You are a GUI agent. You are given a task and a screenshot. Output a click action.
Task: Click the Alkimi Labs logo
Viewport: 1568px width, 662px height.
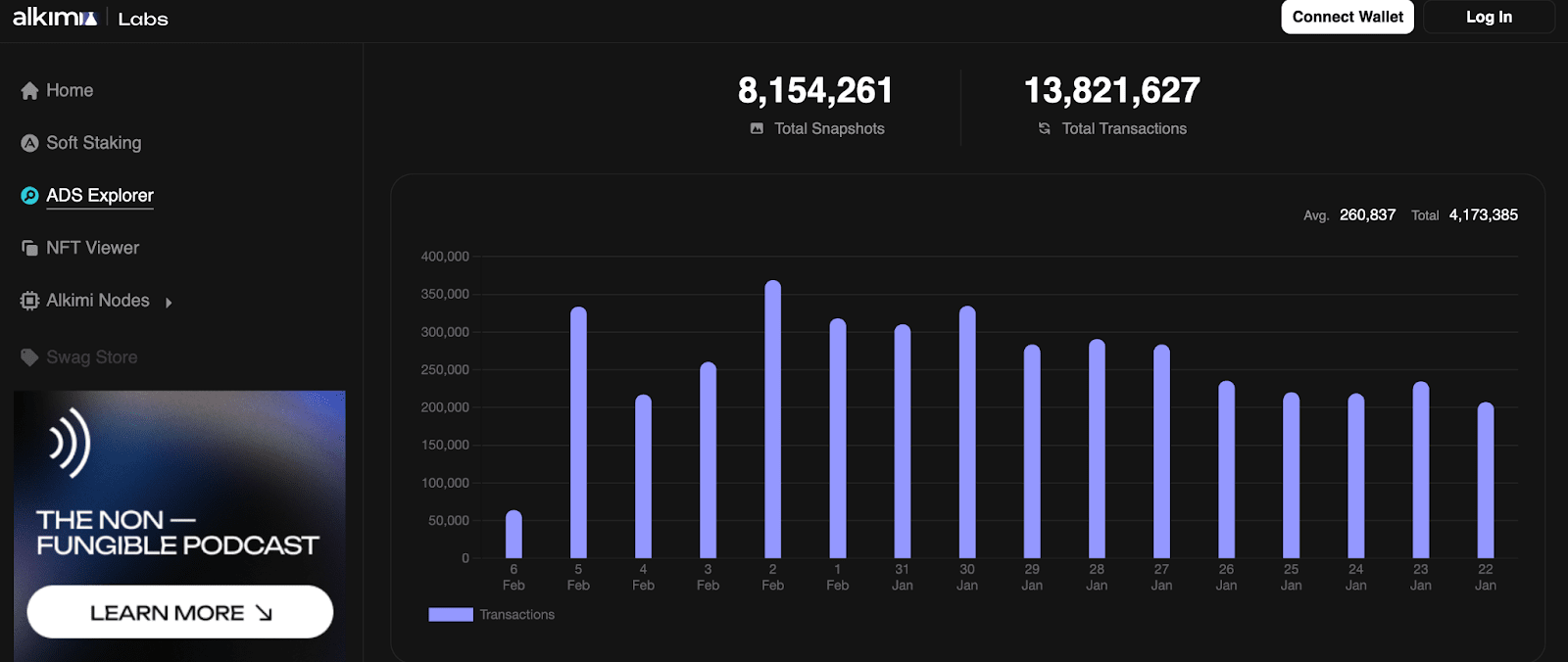[x=90, y=18]
